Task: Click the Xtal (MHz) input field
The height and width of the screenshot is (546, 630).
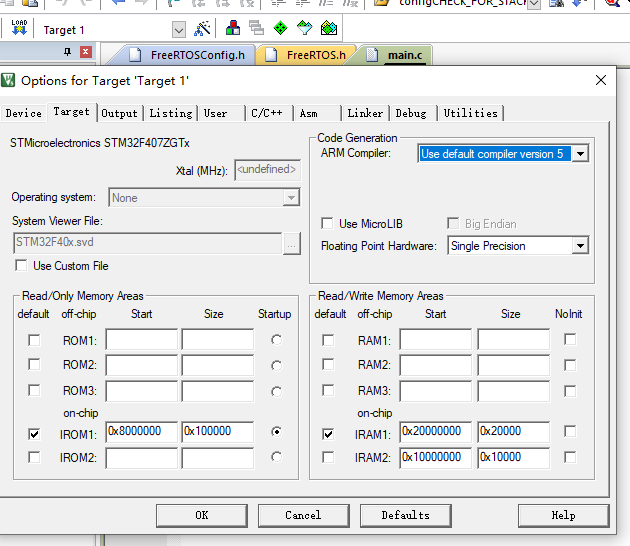Action: click(x=267, y=170)
